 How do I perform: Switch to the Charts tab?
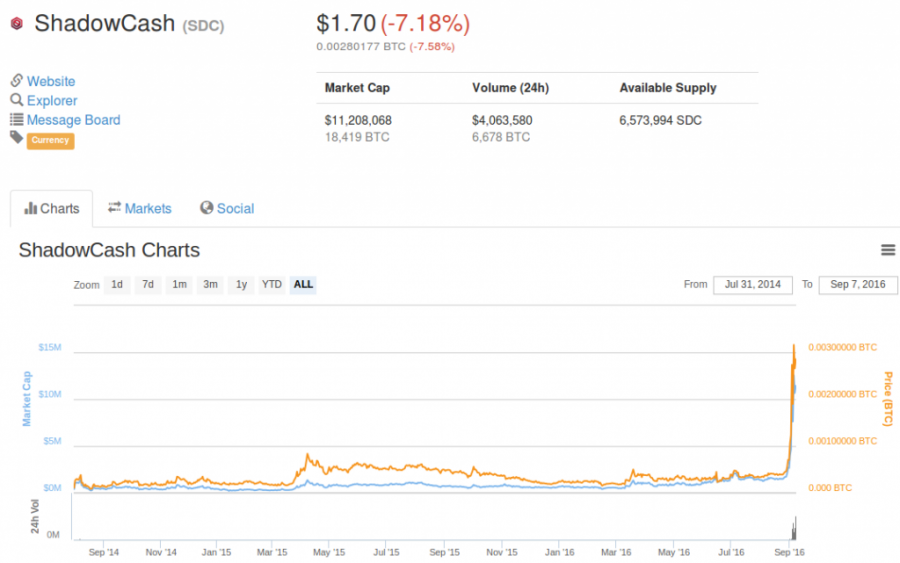(x=52, y=208)
